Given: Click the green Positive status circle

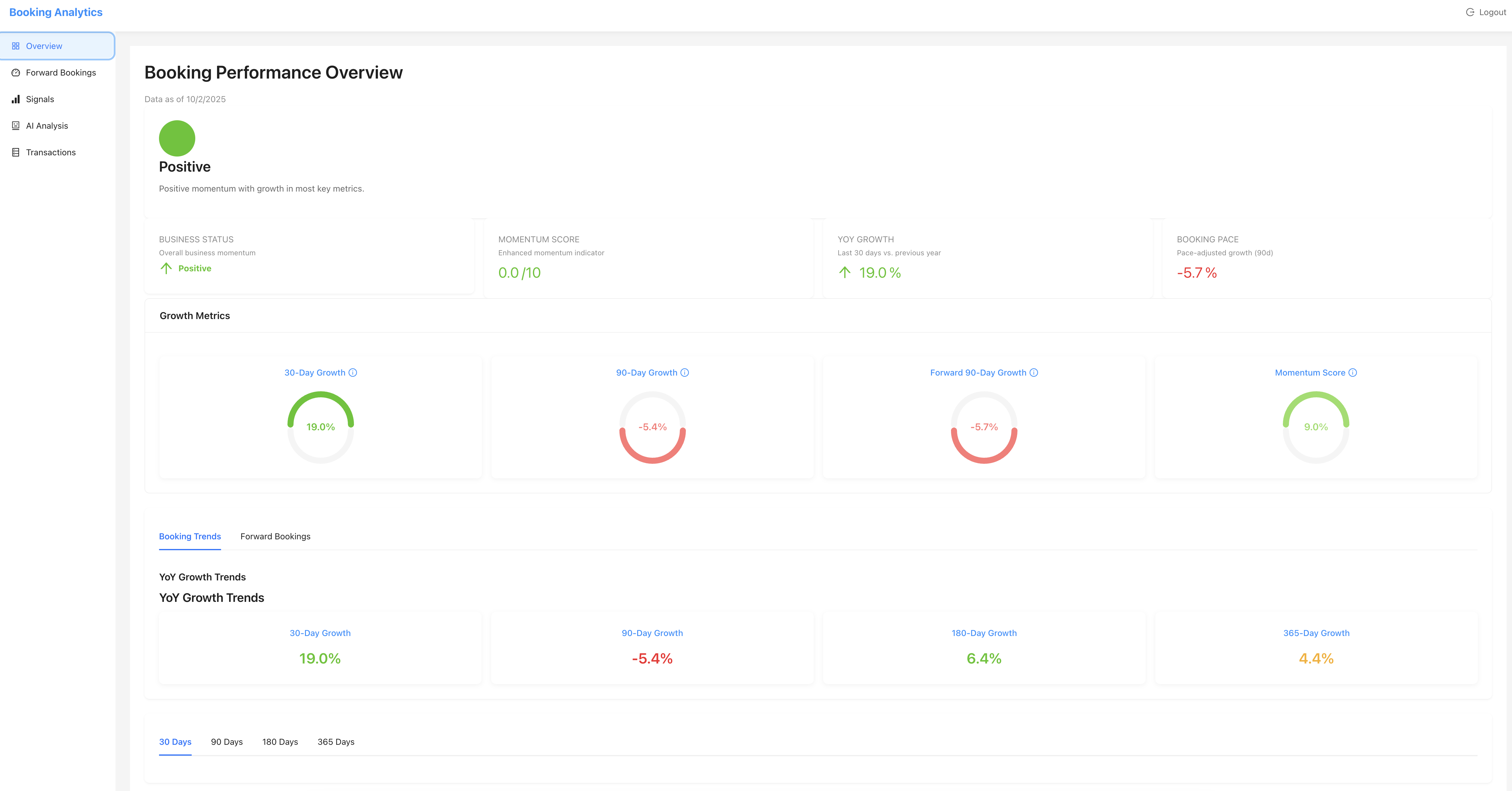Looking at the screenshot, I should pyautogui.click(x=177, y=138).
